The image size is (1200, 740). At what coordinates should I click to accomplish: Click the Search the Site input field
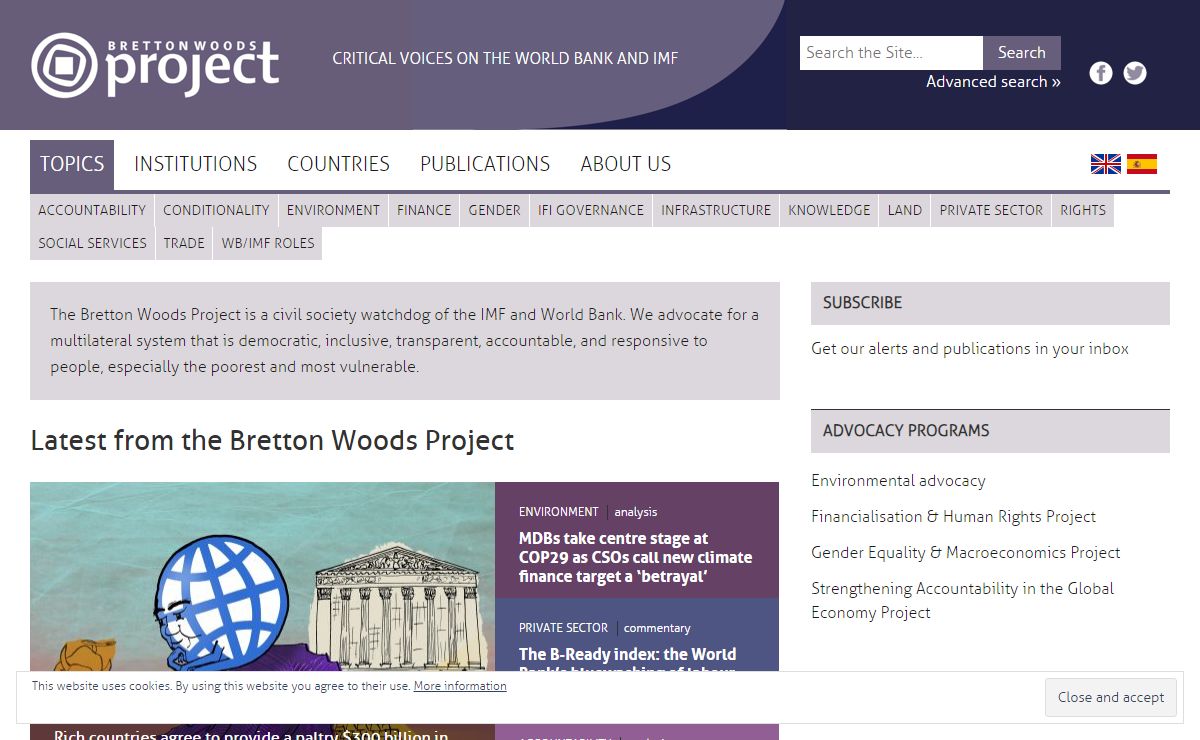pyautogui.click(x=891, y=53)
